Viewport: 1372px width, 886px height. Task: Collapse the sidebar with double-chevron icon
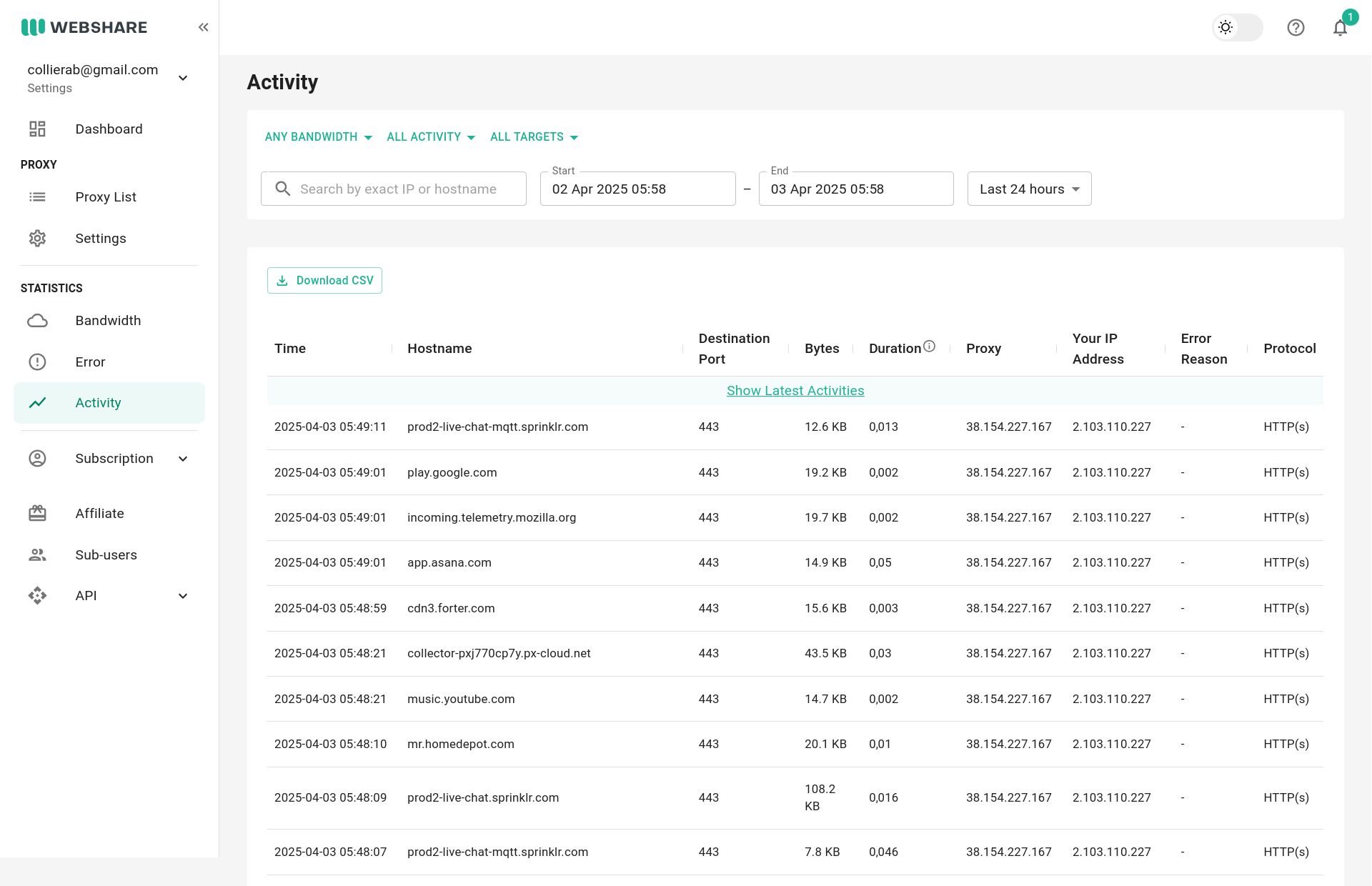click(203, 27)
